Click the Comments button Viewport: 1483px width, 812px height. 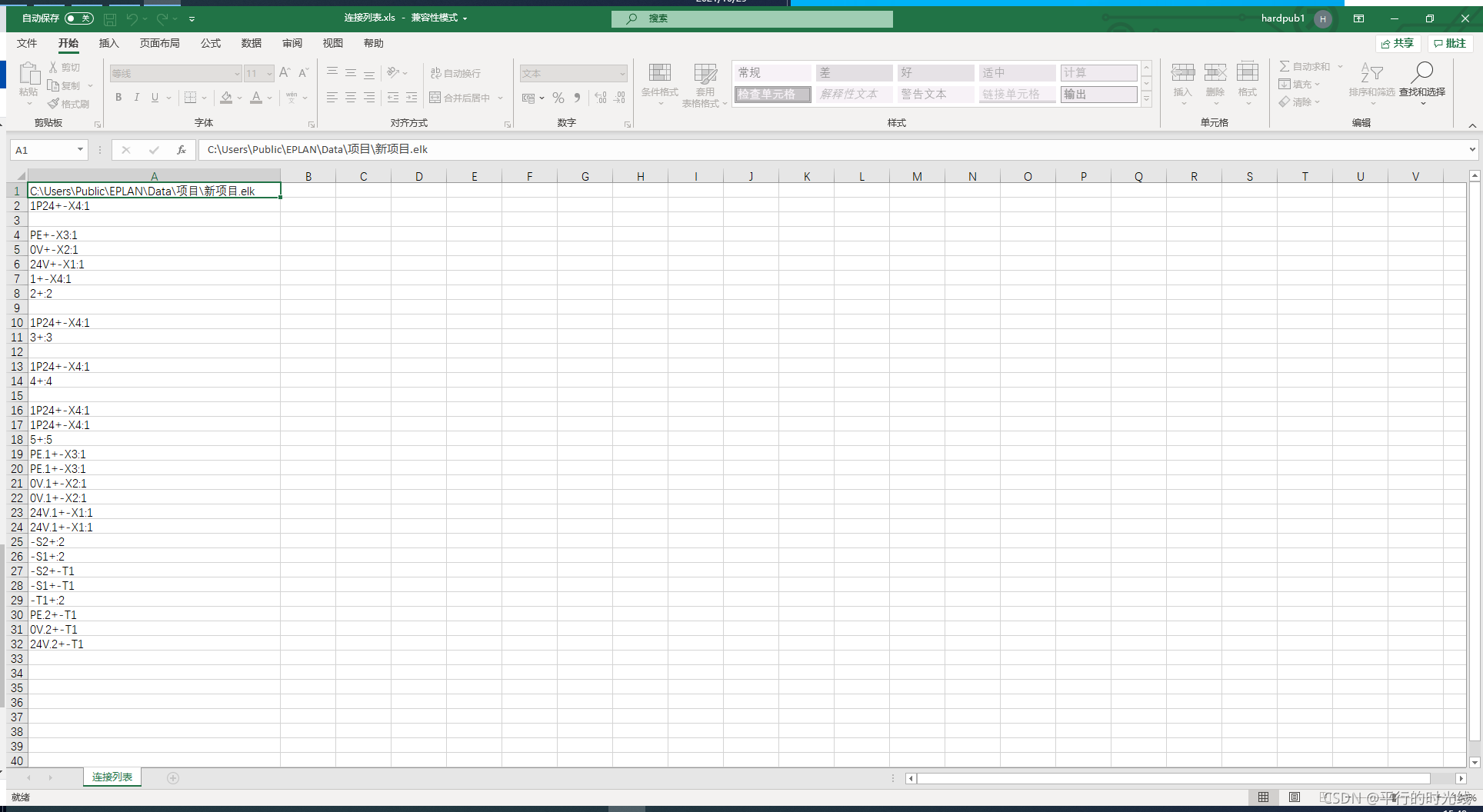[x=1450, y=43]
